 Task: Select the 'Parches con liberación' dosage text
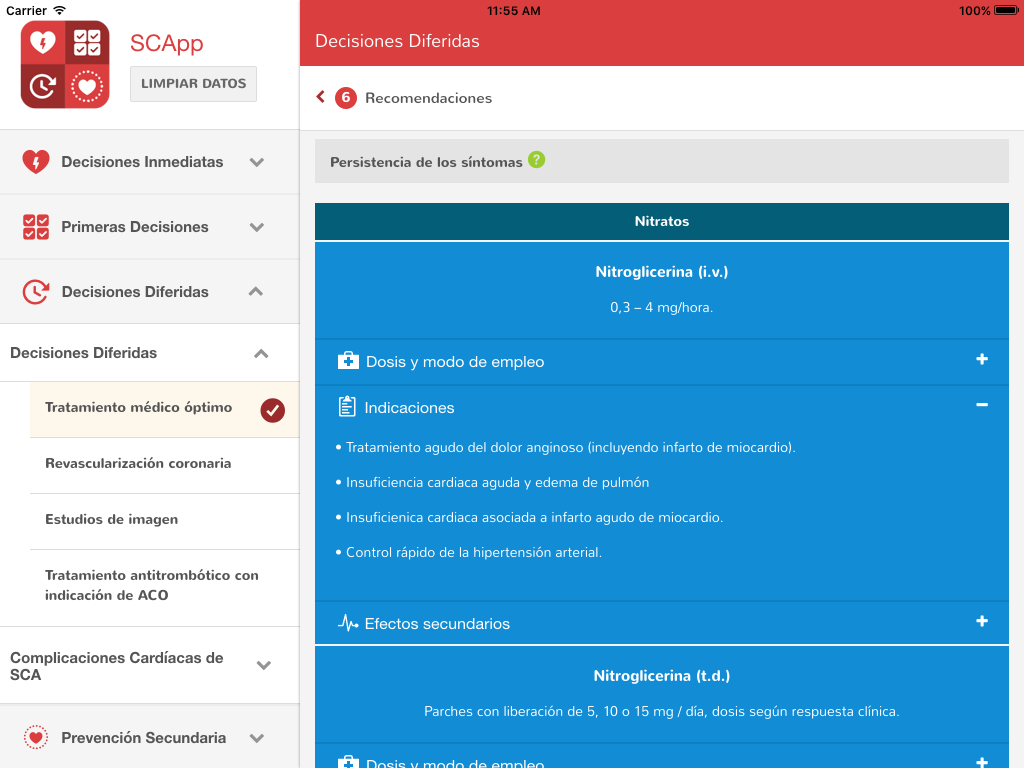coord(662,711)
